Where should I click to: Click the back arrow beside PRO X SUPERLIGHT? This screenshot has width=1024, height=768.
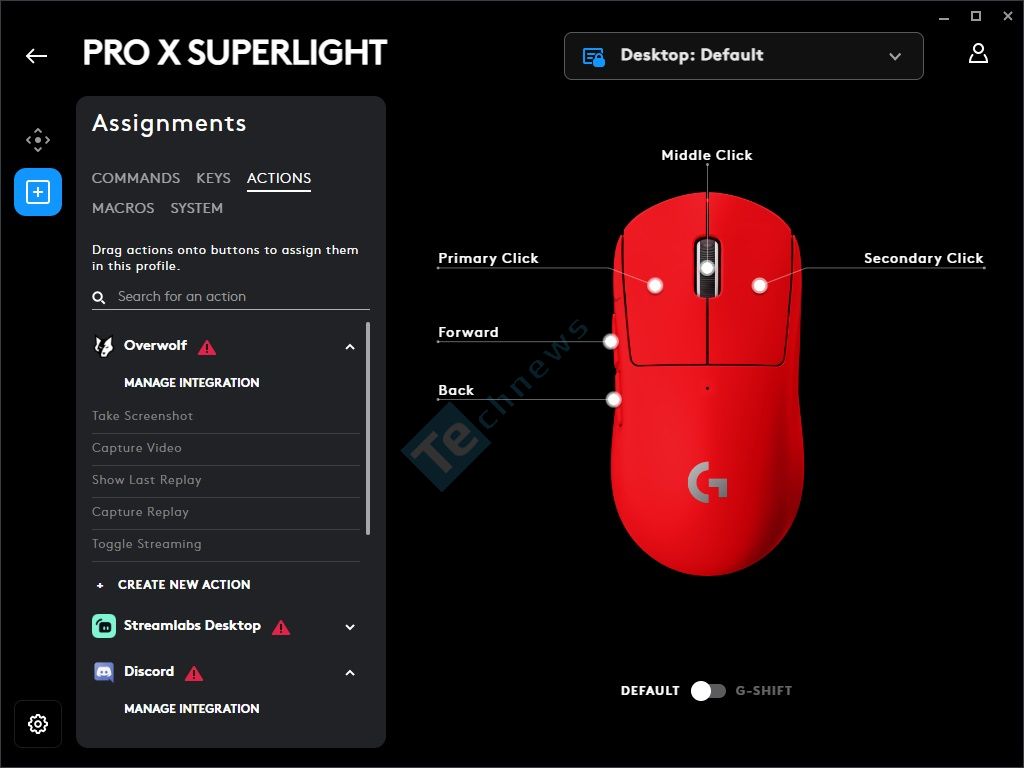(x=37, y=56)
